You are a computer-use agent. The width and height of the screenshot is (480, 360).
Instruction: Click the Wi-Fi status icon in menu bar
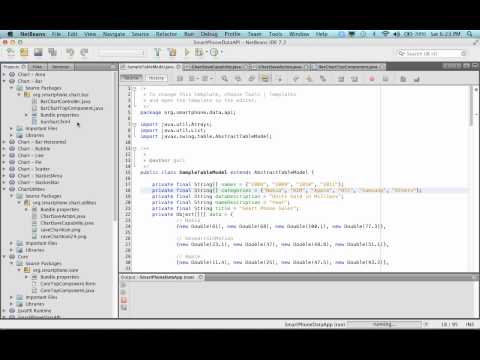click(386, 34)
